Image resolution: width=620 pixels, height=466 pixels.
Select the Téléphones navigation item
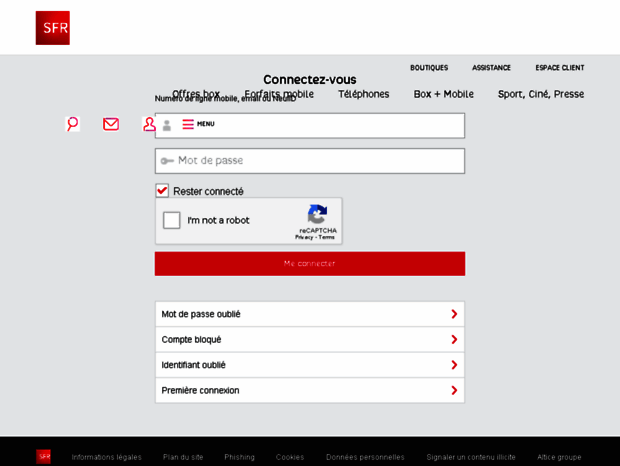coord(363,94)
